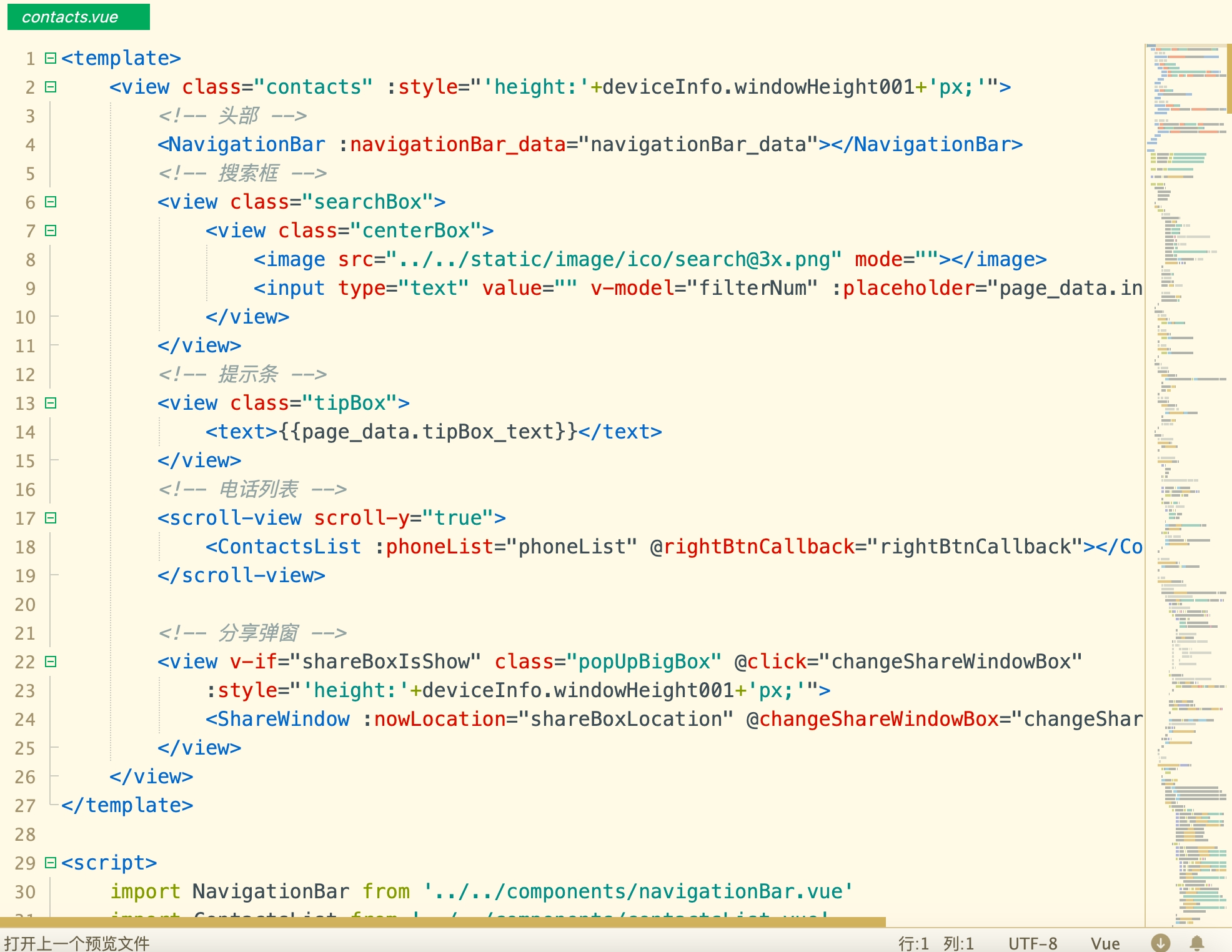This screenshot has height=952, width=1232.
Task: Change the Vue language mode in status bar
Action: click(x=1105, y=943)
